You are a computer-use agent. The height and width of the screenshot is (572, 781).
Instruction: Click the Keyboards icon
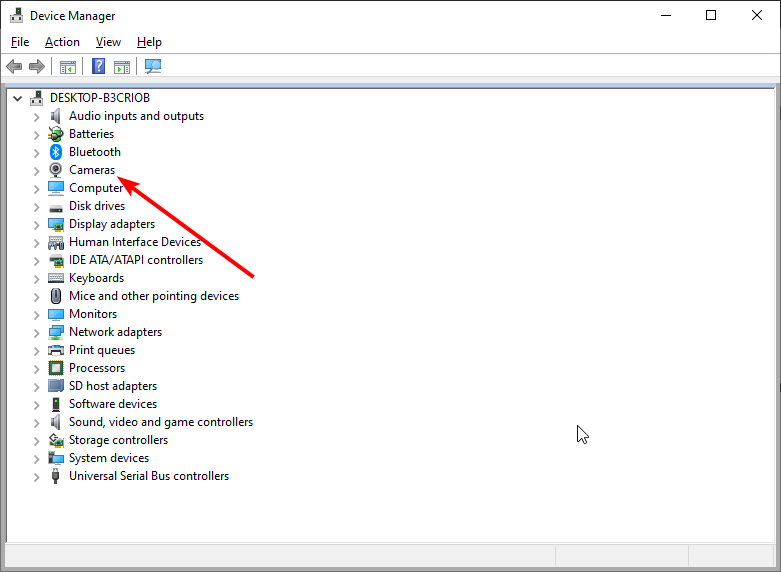pyautogui.click(x=55, y=278)
